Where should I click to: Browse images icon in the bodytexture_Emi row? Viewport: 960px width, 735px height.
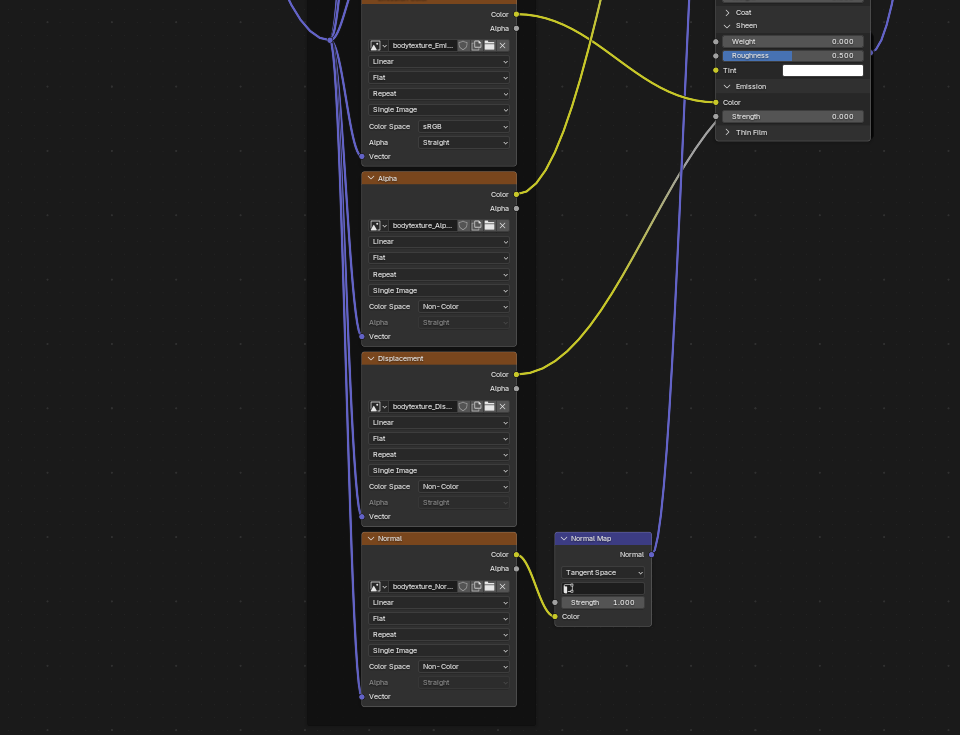378,45
